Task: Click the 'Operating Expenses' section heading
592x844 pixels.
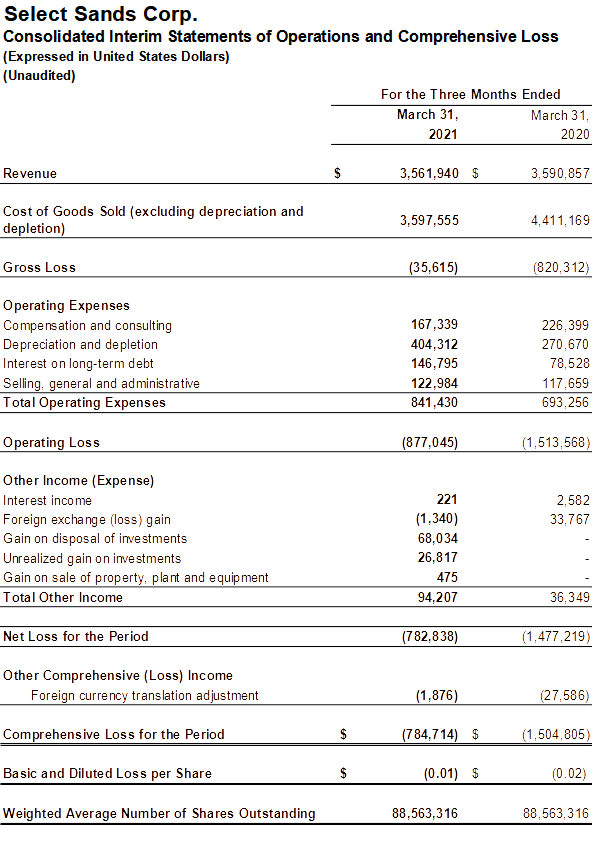Action: tap(67, 306)
